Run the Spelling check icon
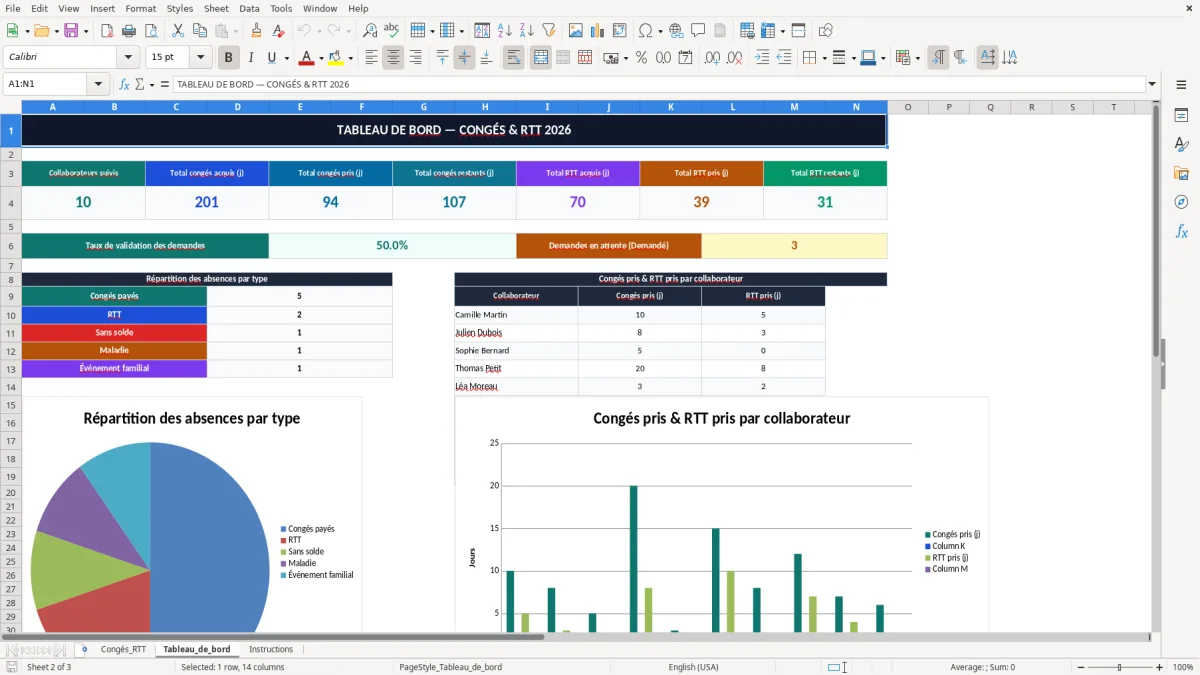This screenshot has height=675, width=1200. (391, 31)
